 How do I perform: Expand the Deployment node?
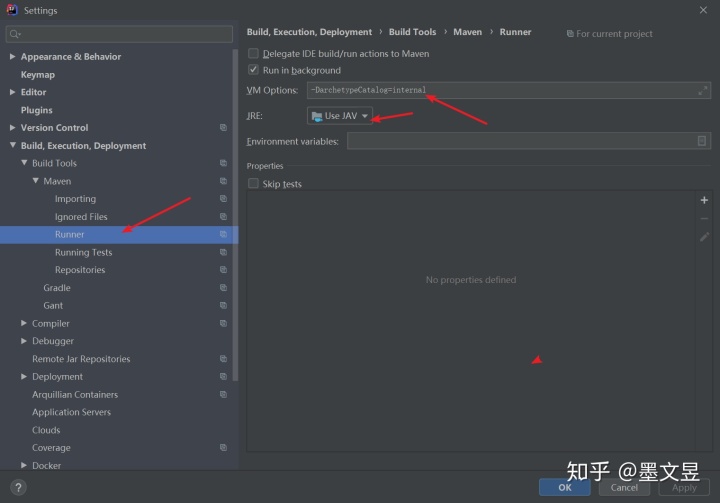[24, 377]
